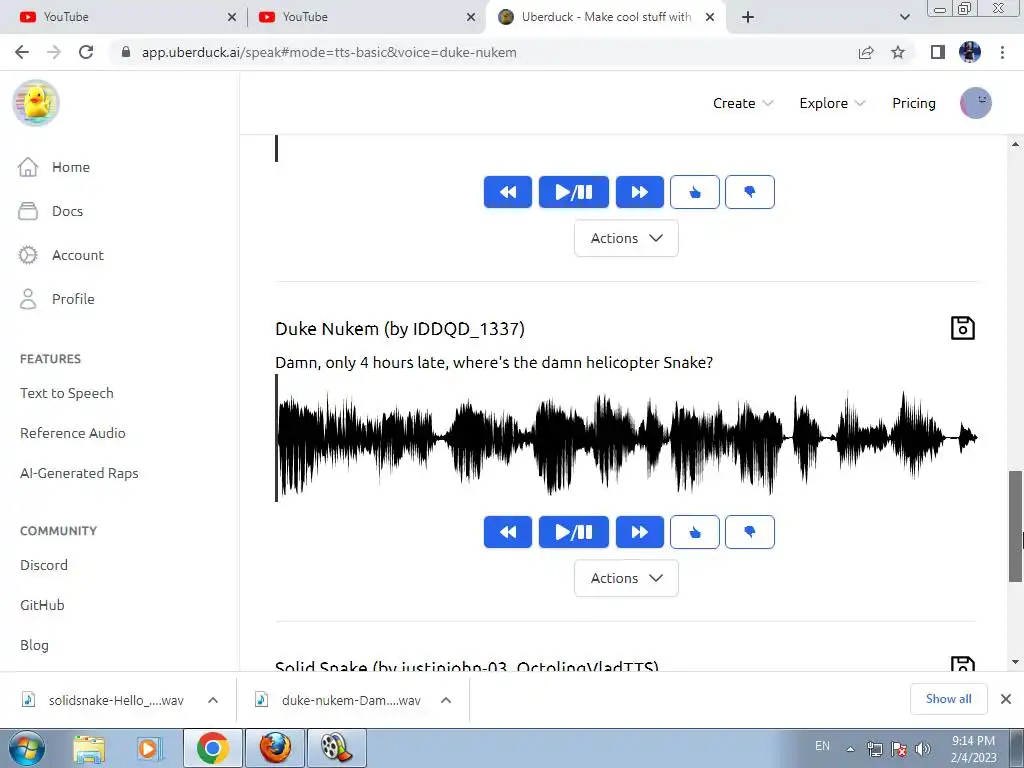Click the Uberduck duck logo
Viewport: 1024px width, 768px height.
pyautogui.click(x=36, y=103)
